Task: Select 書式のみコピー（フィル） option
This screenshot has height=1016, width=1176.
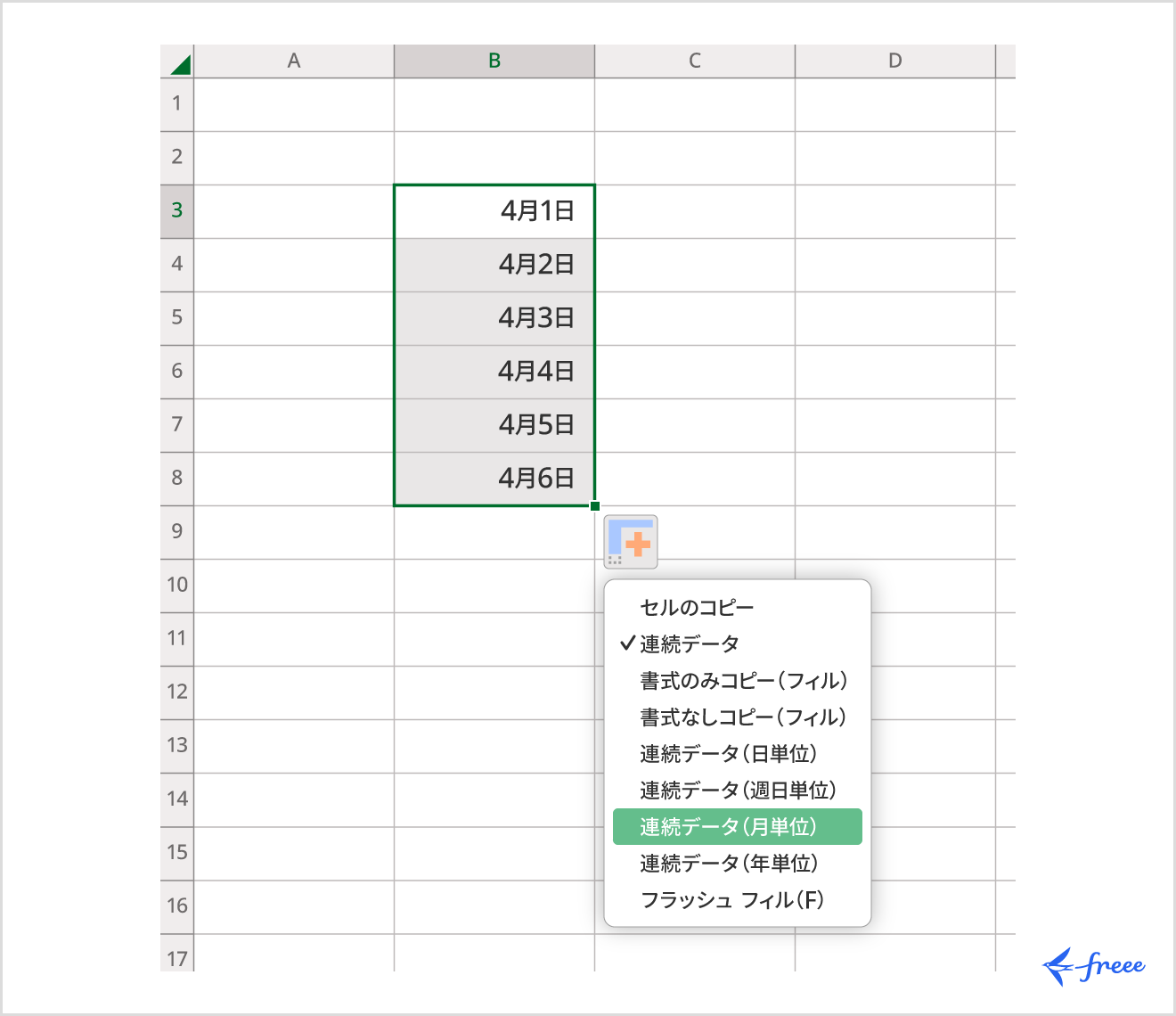Action: [x=741, y=680]
